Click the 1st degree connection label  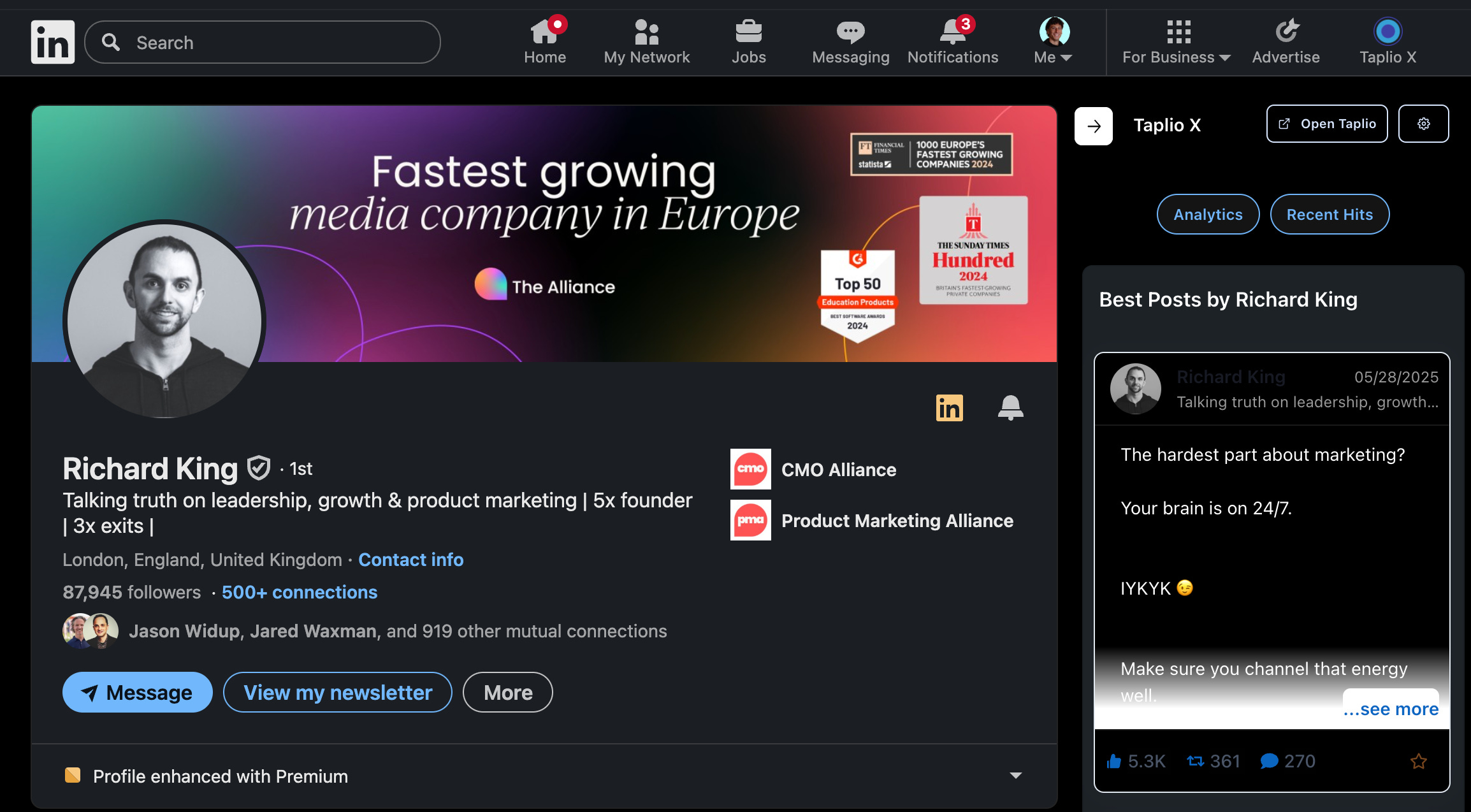(x=301, y=469)
